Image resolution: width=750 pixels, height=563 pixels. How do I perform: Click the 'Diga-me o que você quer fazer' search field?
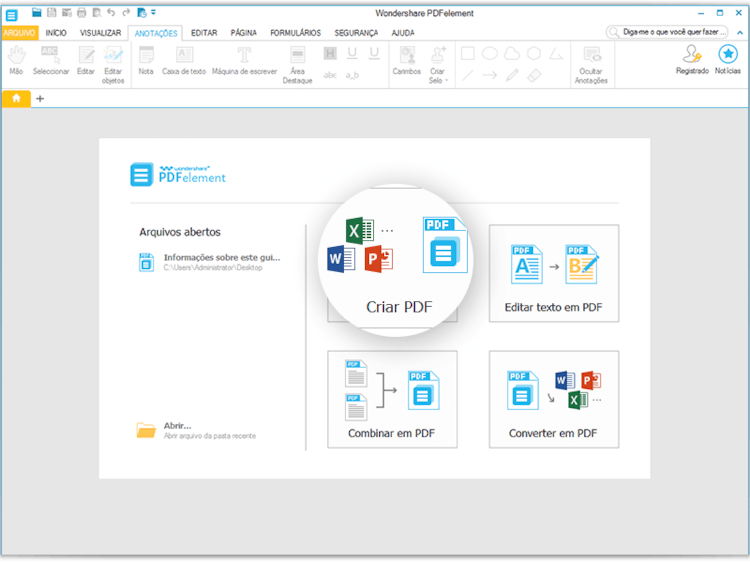pyautogui.click(x=667, y=32)
